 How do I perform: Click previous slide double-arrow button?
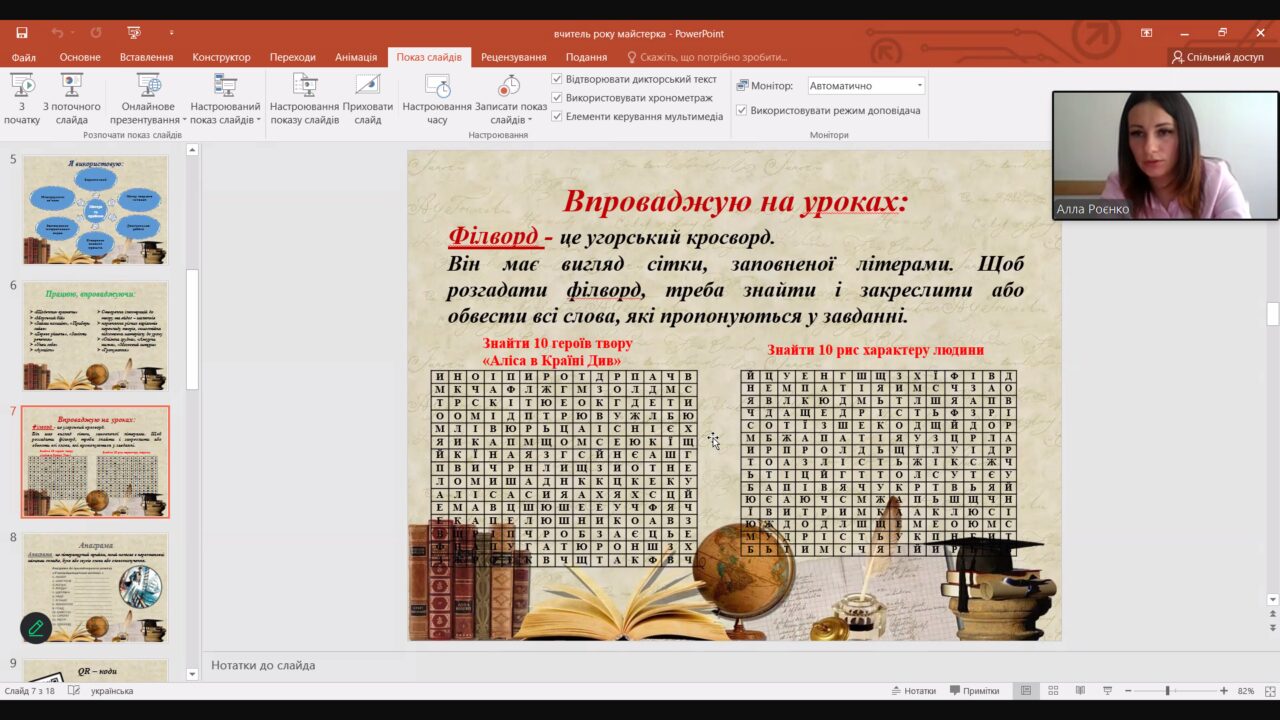pos(1272,614)
